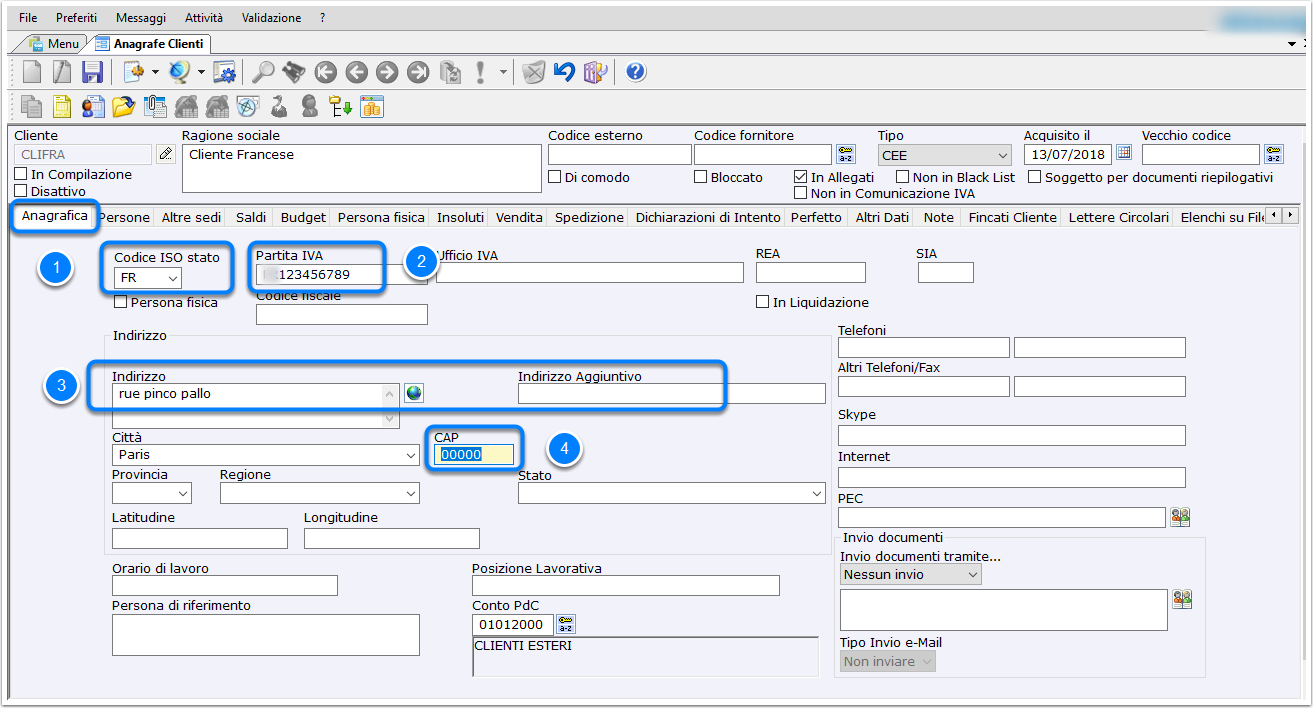Enable Di comodo checkbox
The width and height of the screenshot is (1313, 708).
[555, 177]
